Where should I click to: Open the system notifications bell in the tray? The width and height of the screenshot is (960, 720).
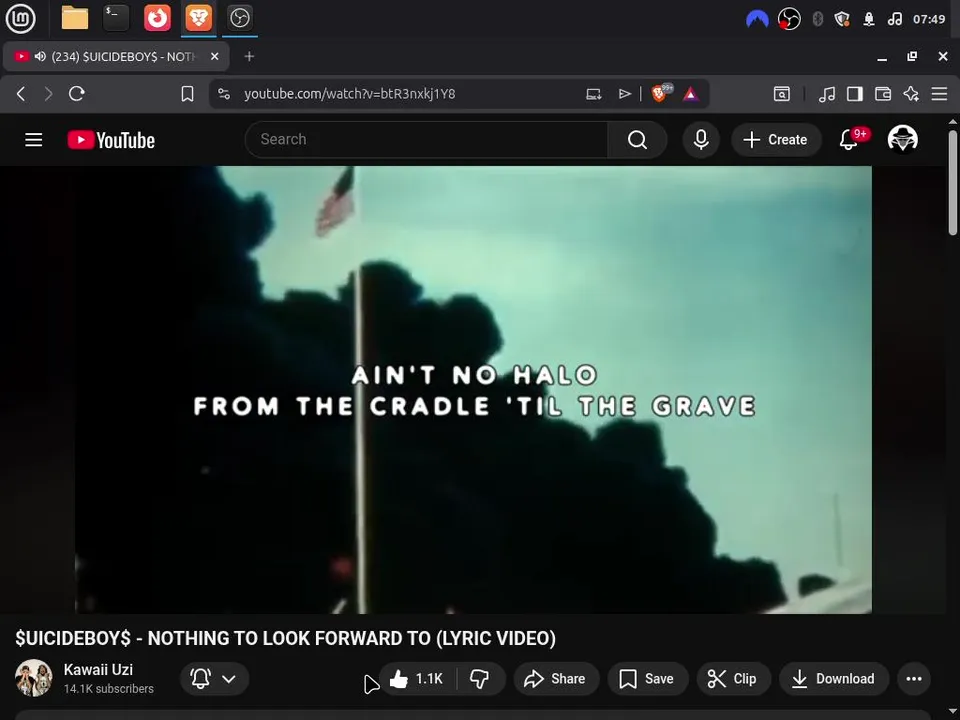point(868,20)
